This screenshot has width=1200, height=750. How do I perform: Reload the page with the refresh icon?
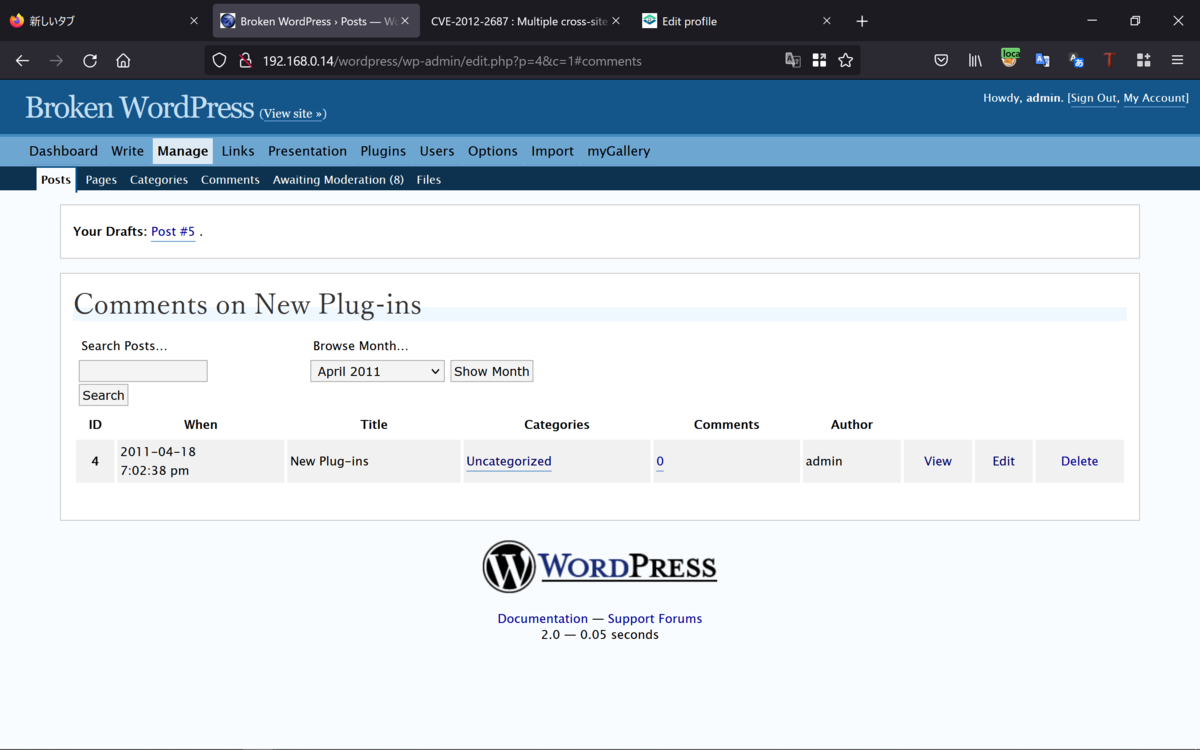click(x=90, y=61)
